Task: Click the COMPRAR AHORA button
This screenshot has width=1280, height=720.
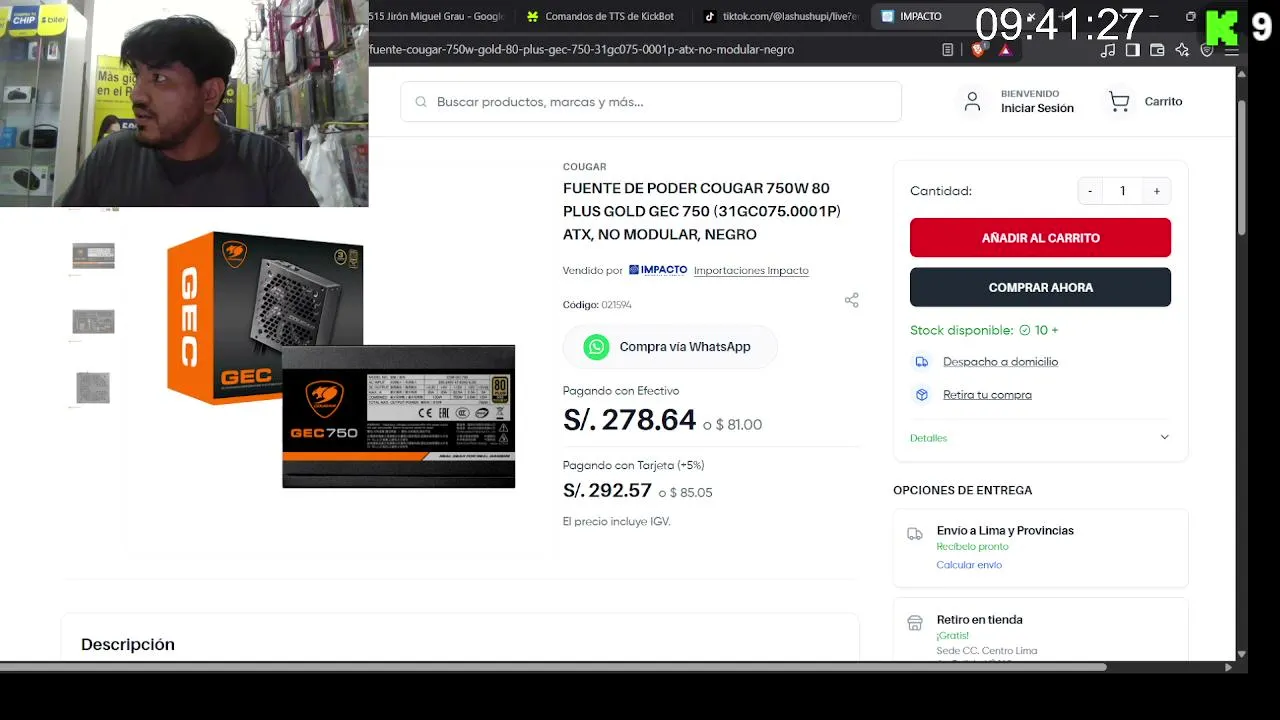Action: point(1040,287)
